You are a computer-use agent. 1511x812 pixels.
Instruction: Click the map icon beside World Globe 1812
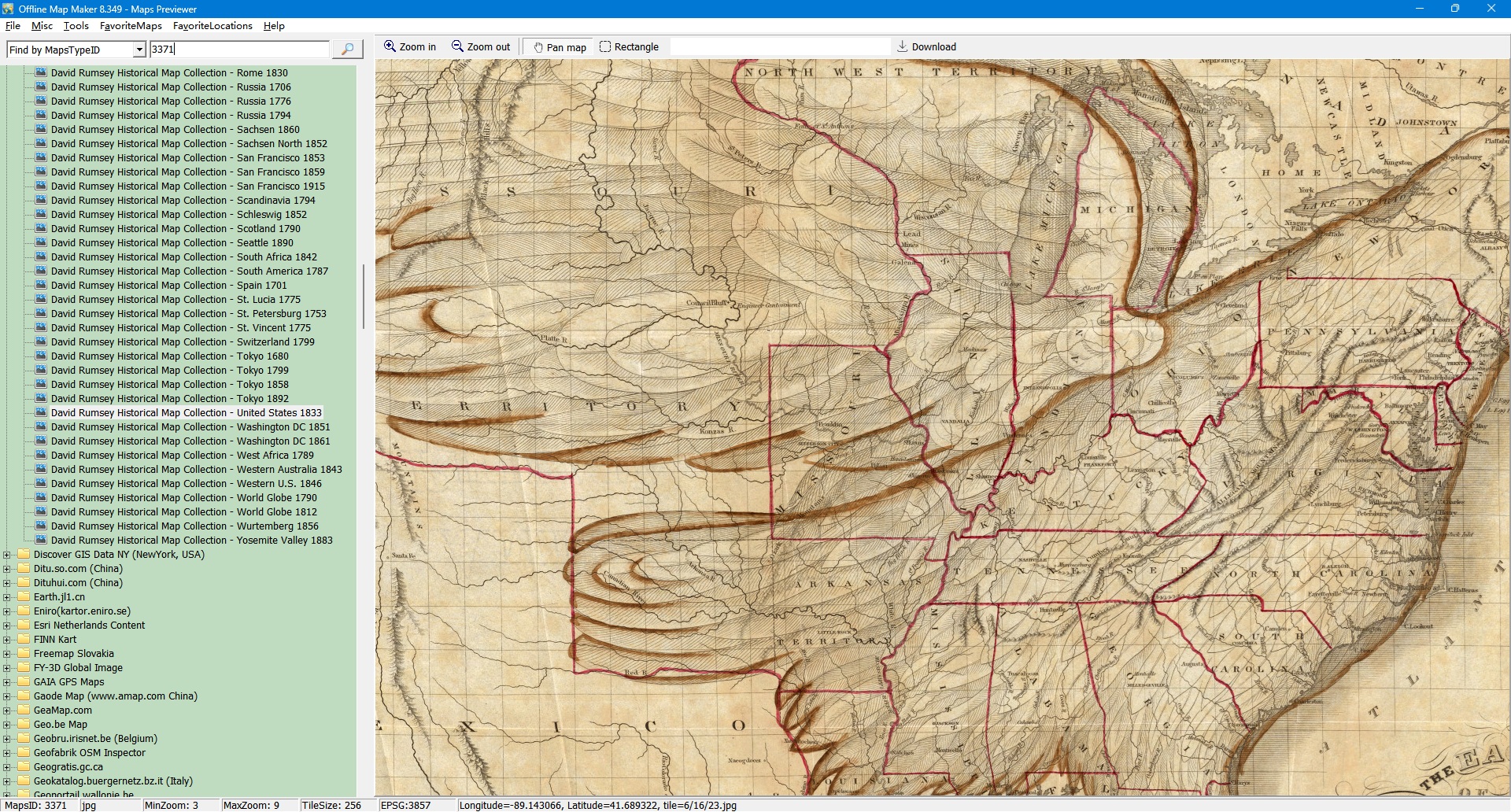[x=41, y=512]
